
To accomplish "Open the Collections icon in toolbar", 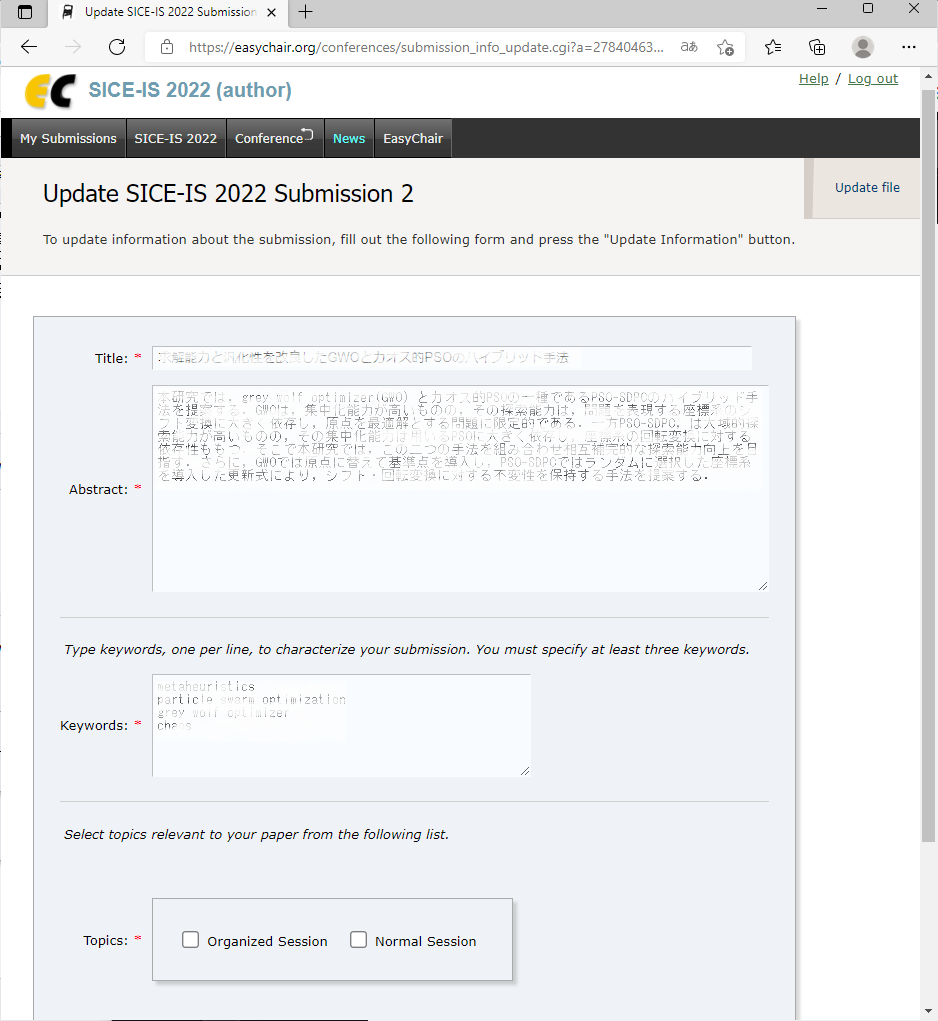I will tap(817, 47).
